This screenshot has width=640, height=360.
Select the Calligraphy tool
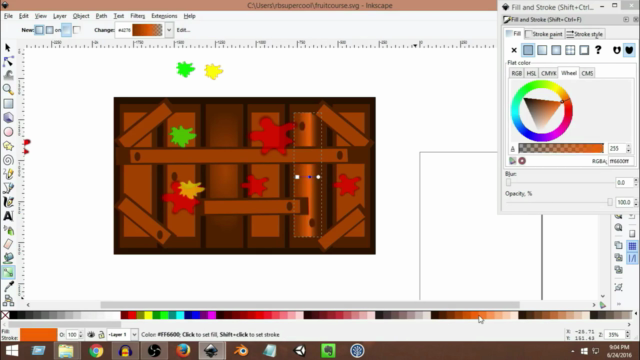click(8, 202)
